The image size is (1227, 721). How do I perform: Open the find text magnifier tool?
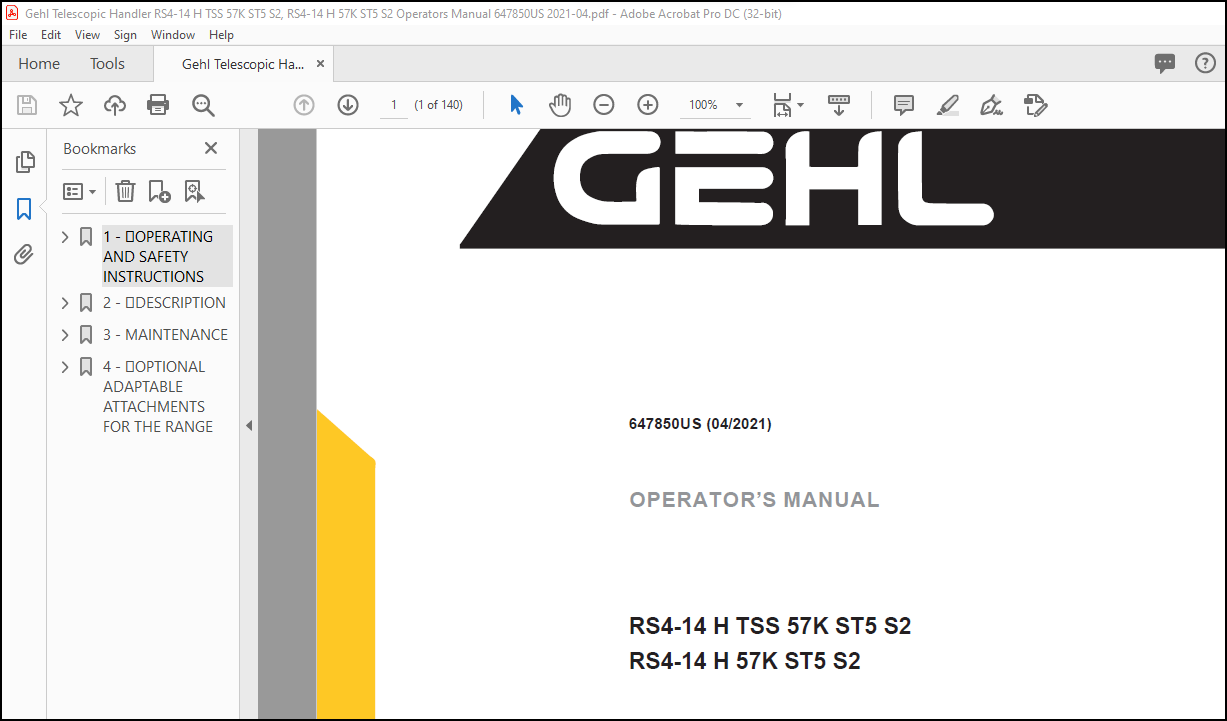[x=203, y=105]
